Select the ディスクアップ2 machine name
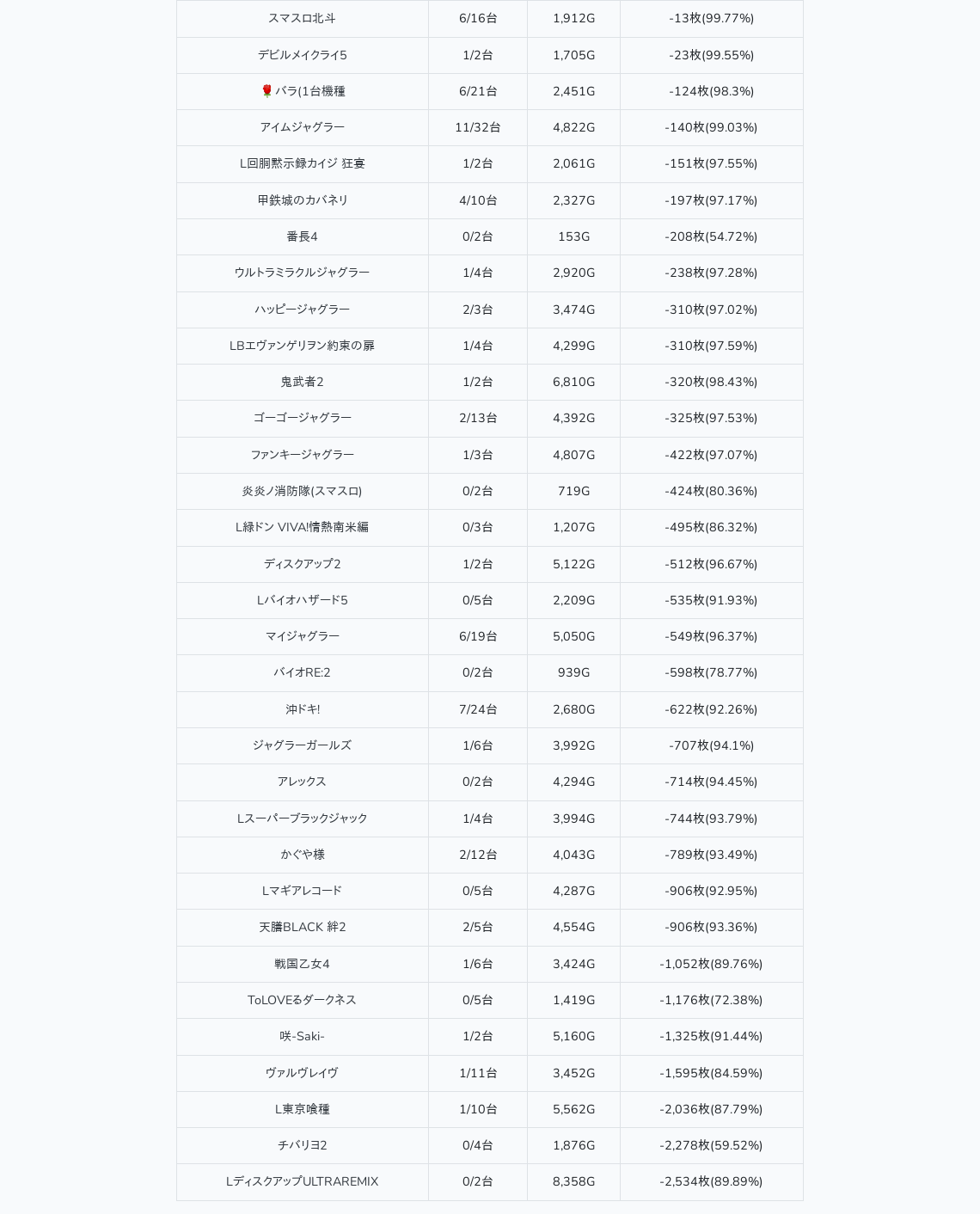 302,564
